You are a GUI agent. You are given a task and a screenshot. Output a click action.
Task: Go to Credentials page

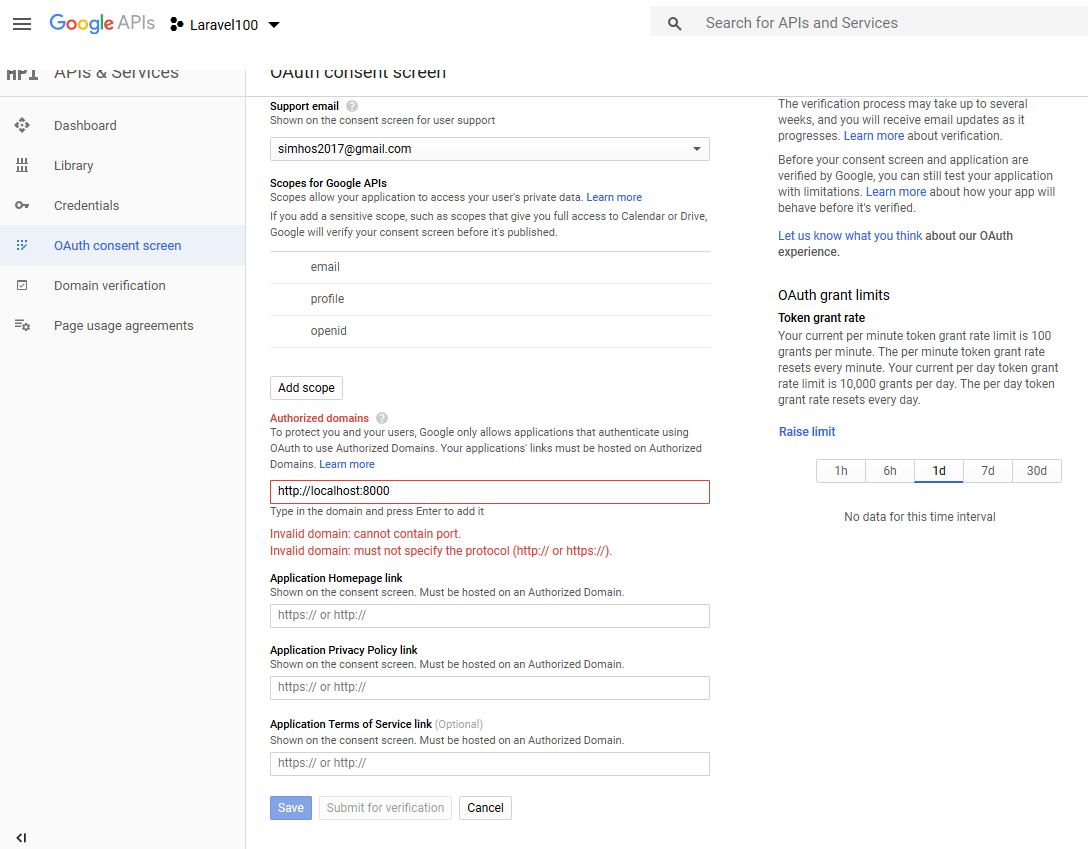[x=87, y=205]
